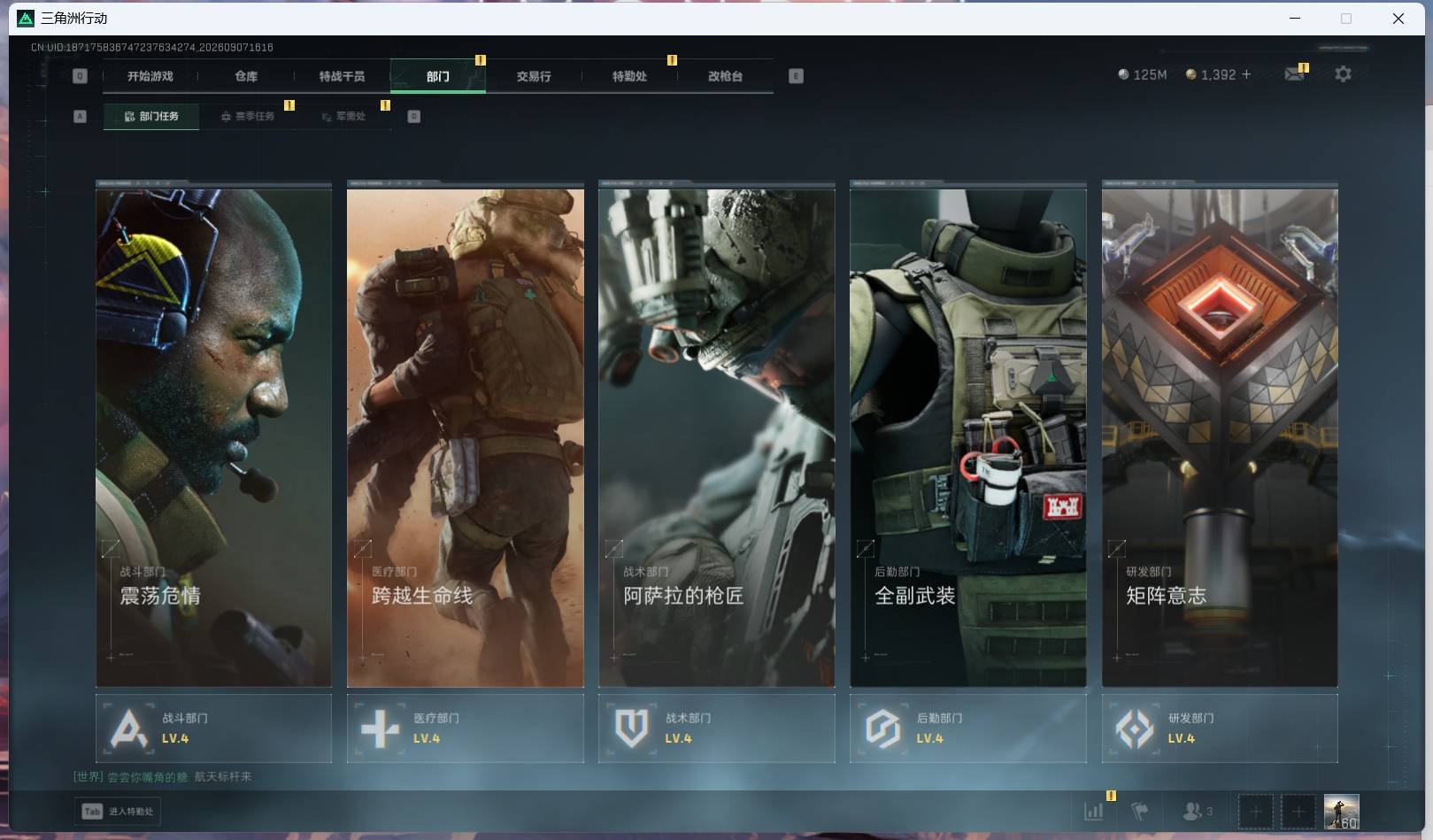Click the second empty squad slot plus

click(x=1298, y=811)
